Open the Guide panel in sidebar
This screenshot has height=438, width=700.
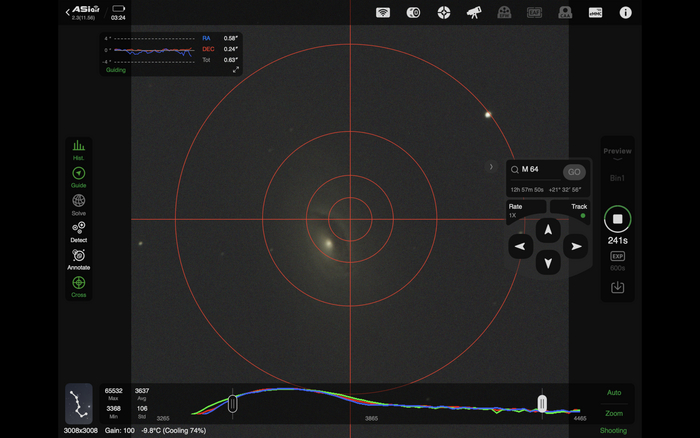(78, 174)
